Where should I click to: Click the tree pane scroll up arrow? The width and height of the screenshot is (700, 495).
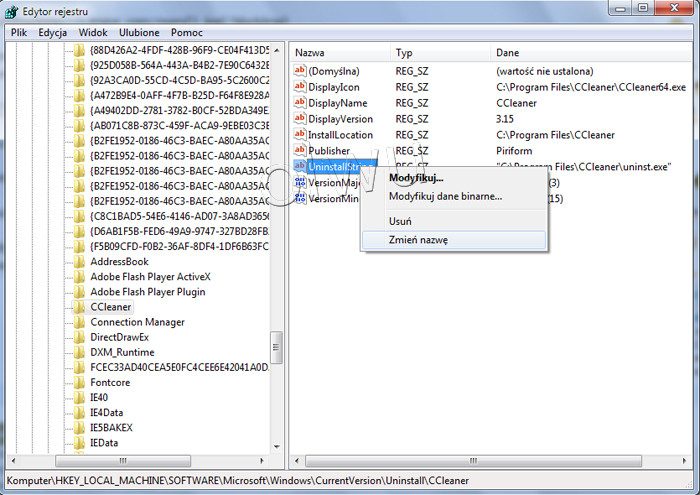pos(277,50)
